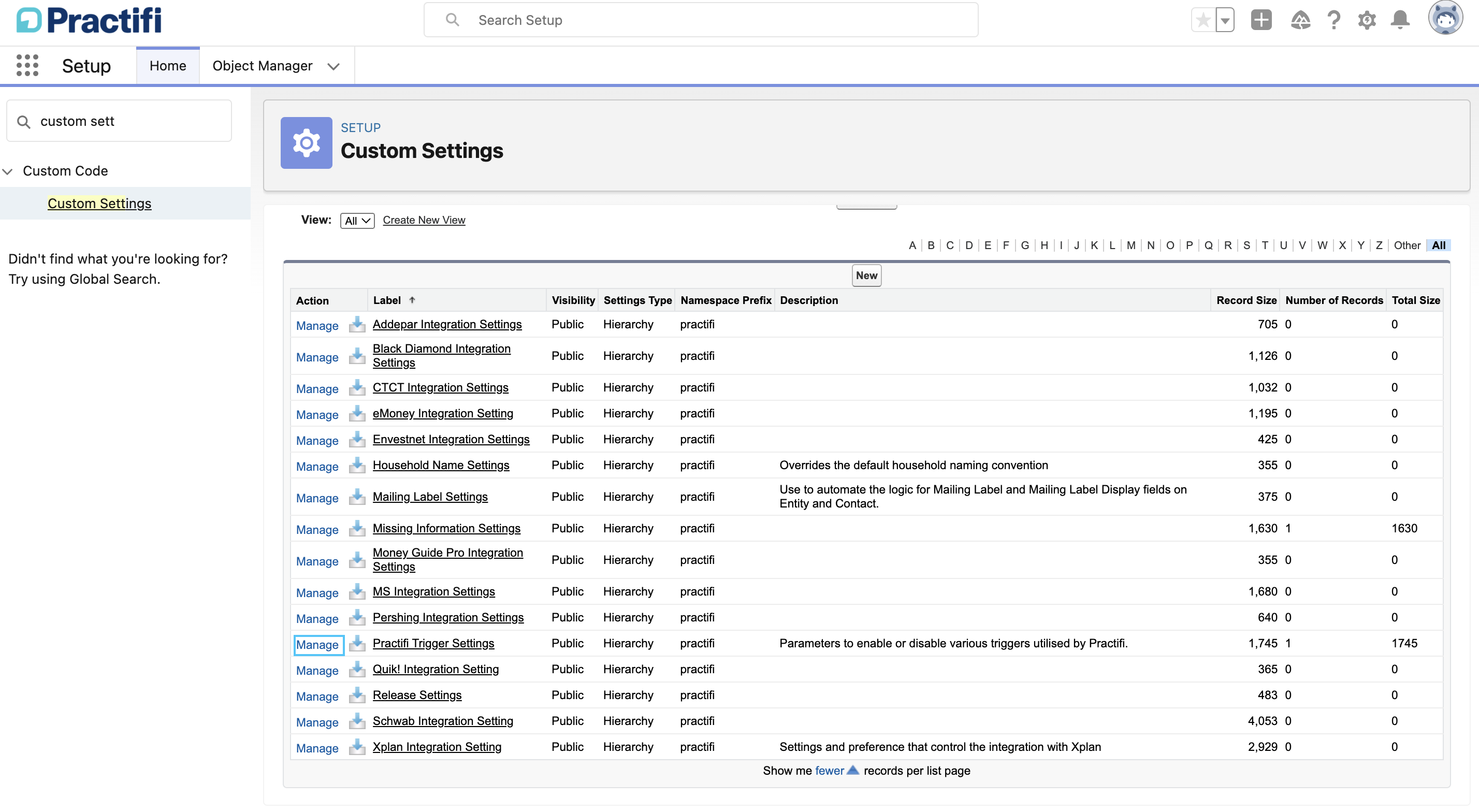Image resolution: width=1479 pixels, height=812 pixels.
Task: Click the Visibility column header
Action: (x=573, y=300)
